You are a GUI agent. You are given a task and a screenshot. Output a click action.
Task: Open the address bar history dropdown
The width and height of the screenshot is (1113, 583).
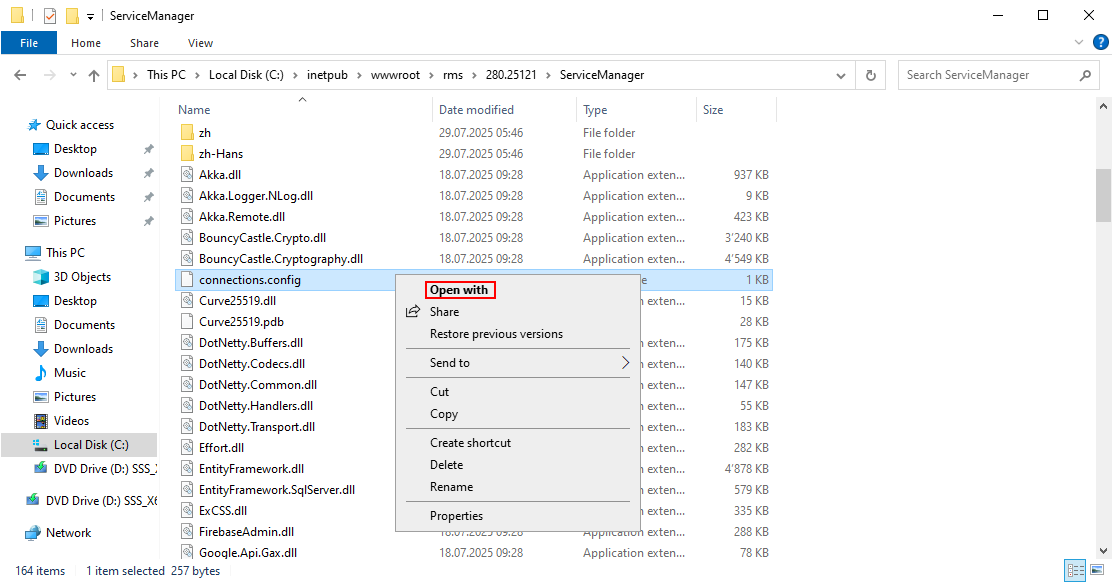pos(841,75)
